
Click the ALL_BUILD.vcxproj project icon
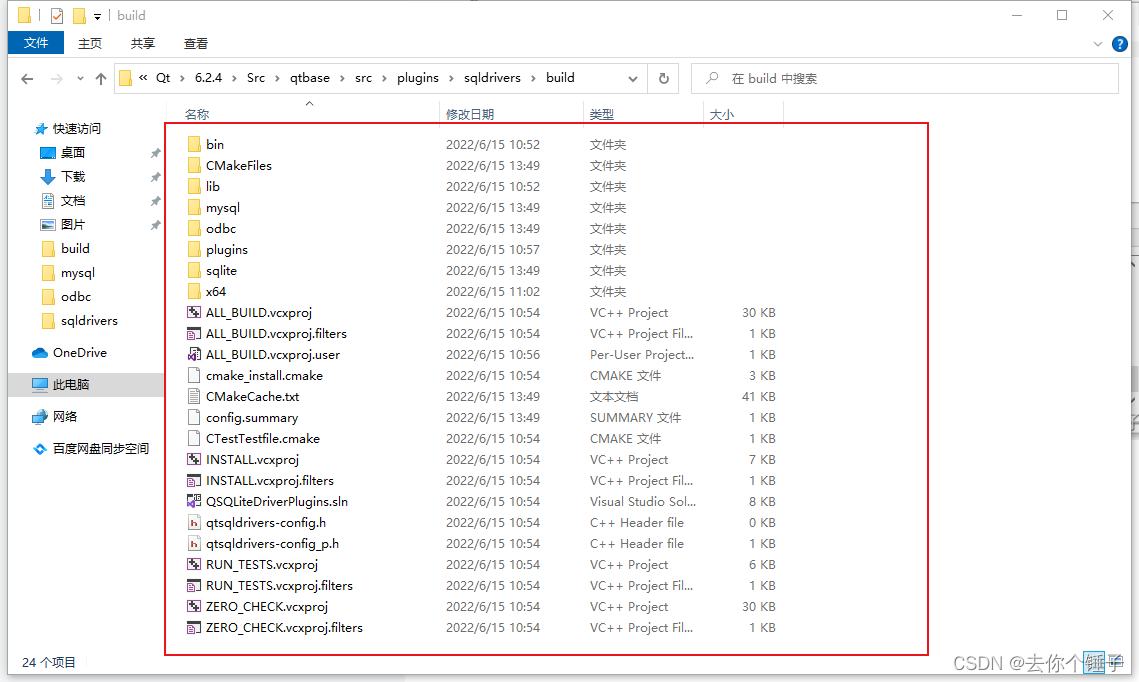point(194,313)
